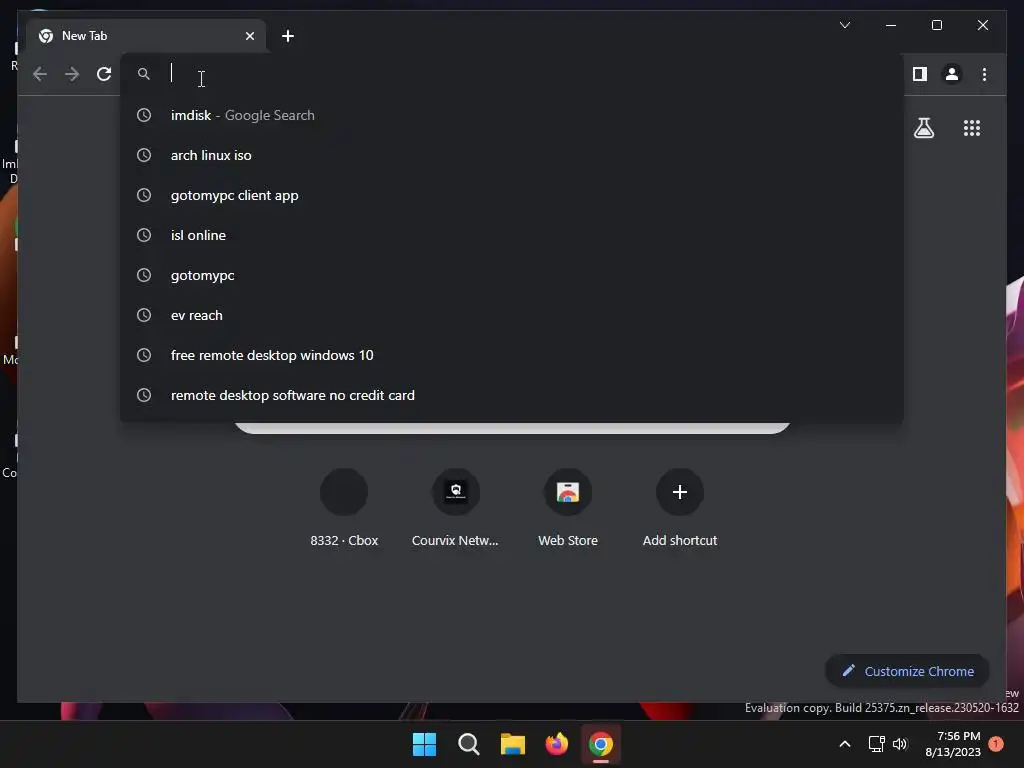Open the Web Store shortcut
The height and width of the screenshot is (768, 1024).
[x=568, y=508]
